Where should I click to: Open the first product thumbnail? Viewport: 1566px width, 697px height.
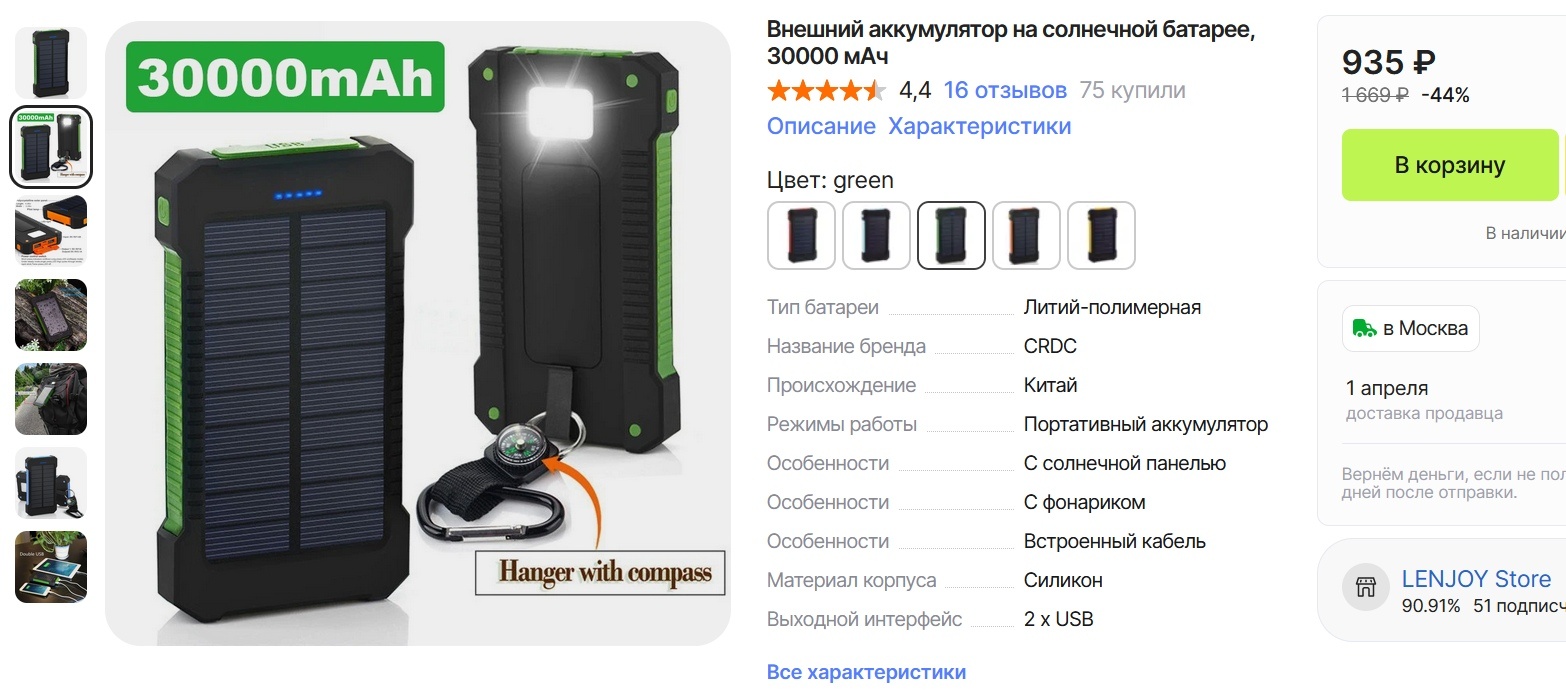point(51,62)
